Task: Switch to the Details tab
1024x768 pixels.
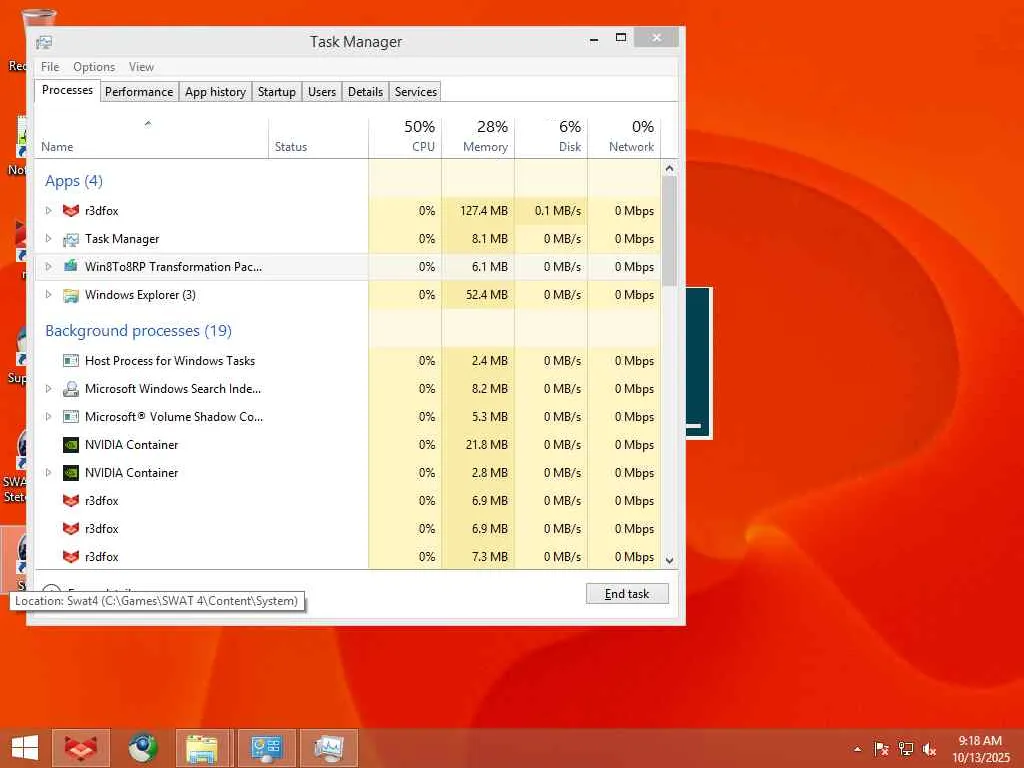Action: click(365, 92)
